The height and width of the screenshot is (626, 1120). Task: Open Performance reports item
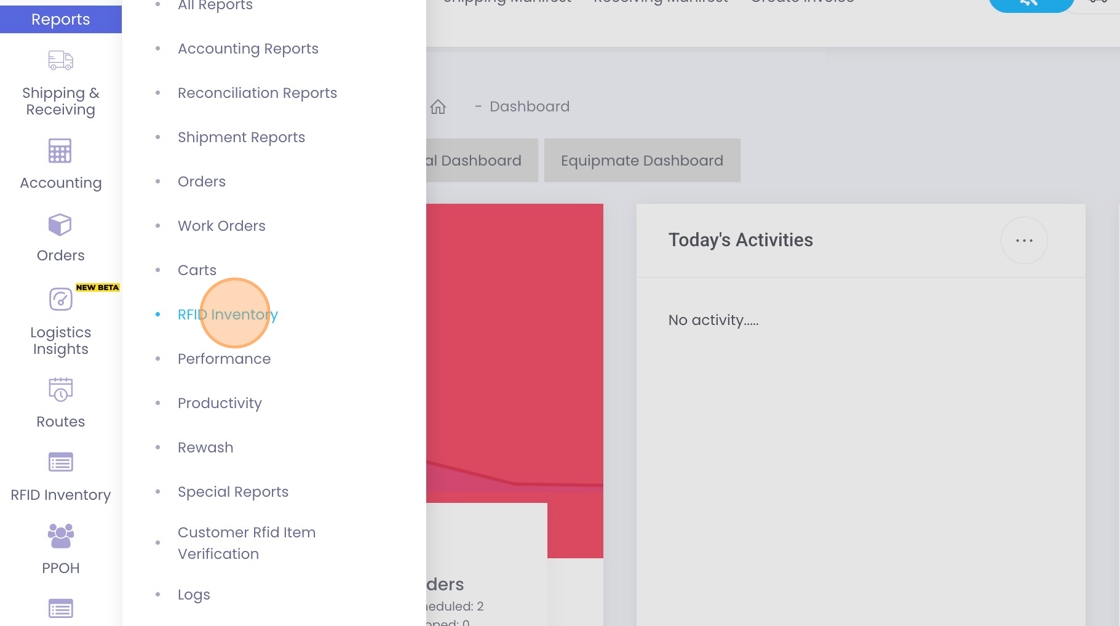click(x=224, y=359)
